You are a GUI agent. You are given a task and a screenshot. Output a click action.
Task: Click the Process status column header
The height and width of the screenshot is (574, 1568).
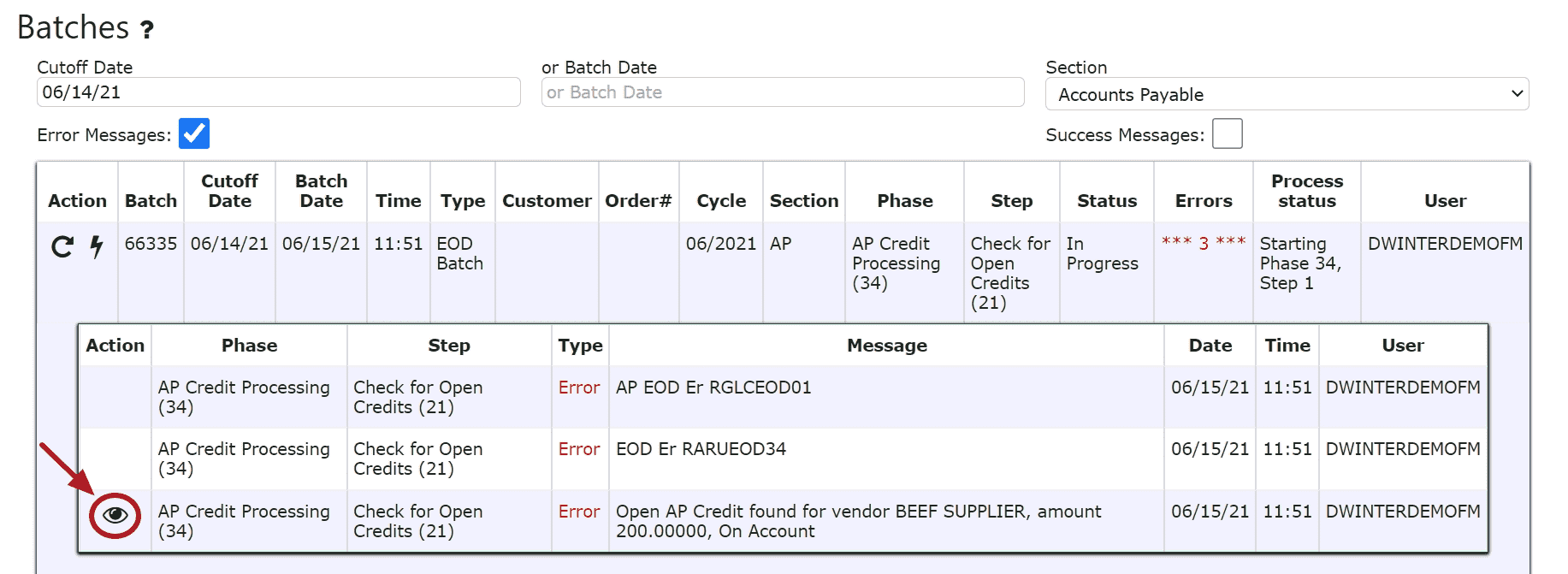click(1306, 191)
